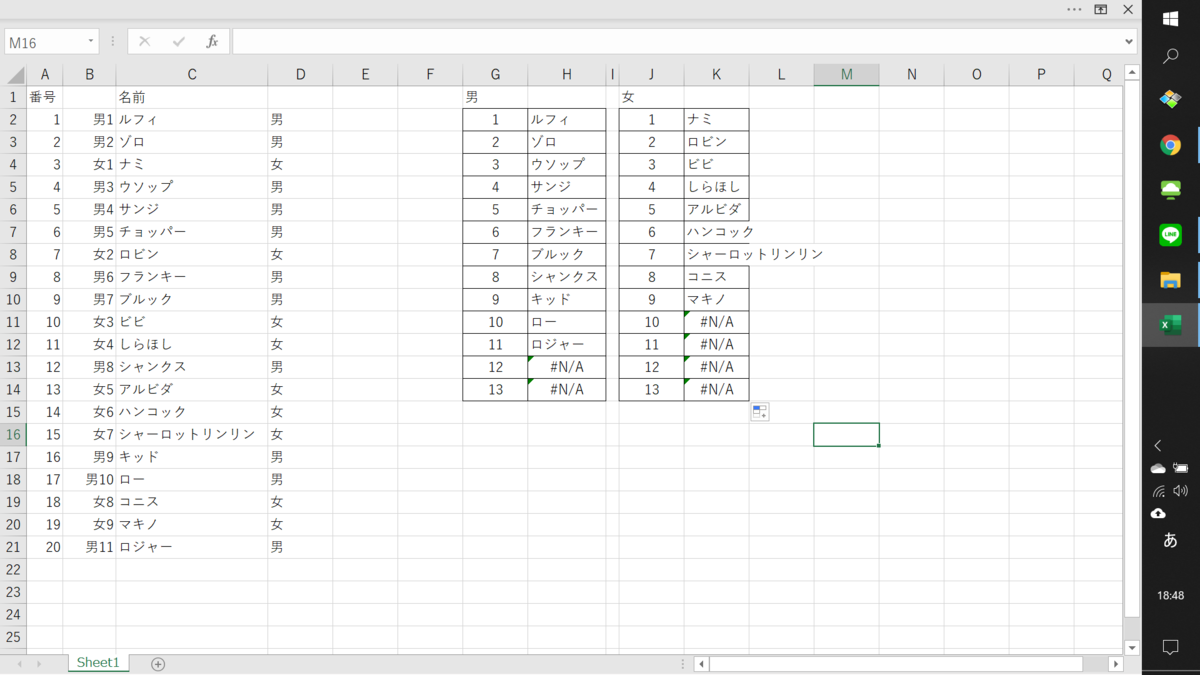Open Windows Start menu
Screen dimensions: 1200x675
tap(1170, 19)
